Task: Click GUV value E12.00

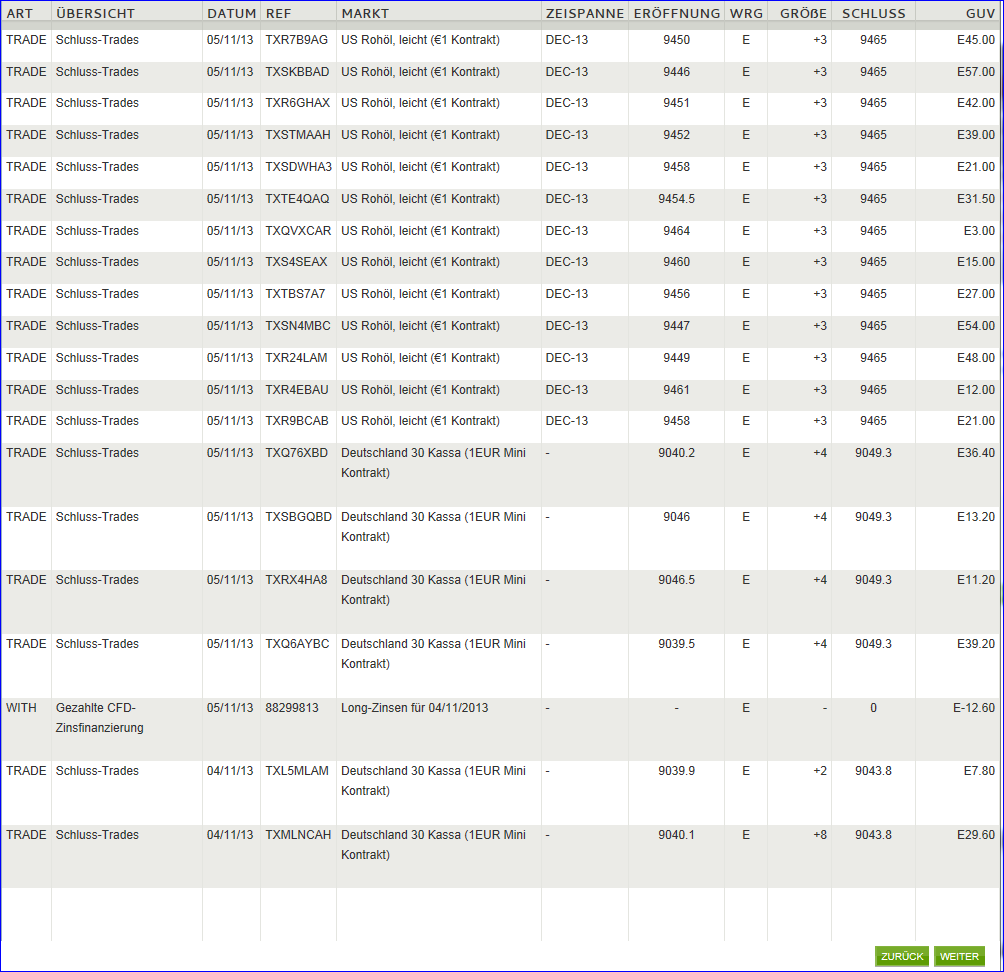Action: point(976,390)
